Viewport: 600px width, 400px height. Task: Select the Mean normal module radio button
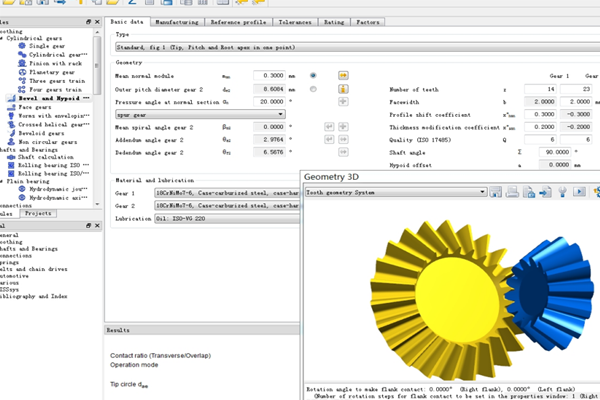pos(313,75)
